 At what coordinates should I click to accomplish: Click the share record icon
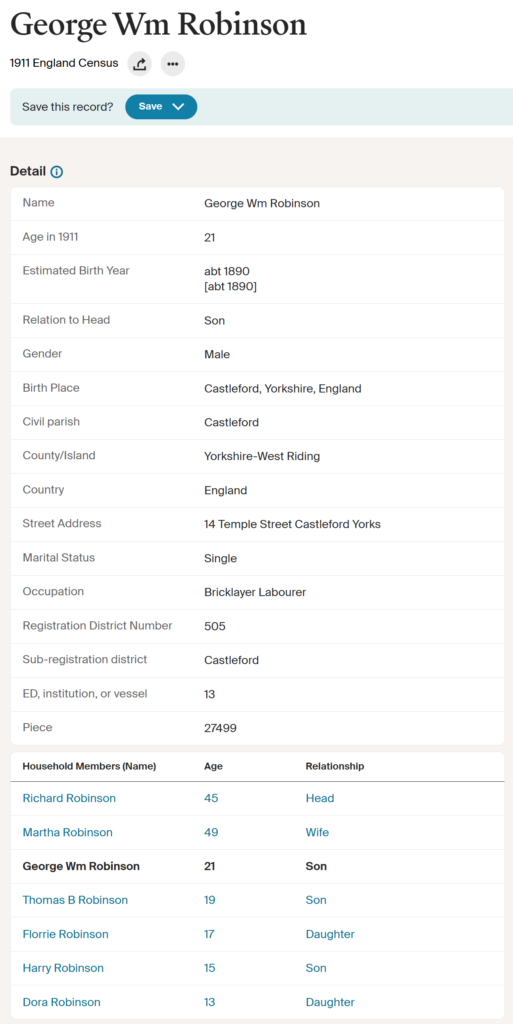(x=140, y=64)
